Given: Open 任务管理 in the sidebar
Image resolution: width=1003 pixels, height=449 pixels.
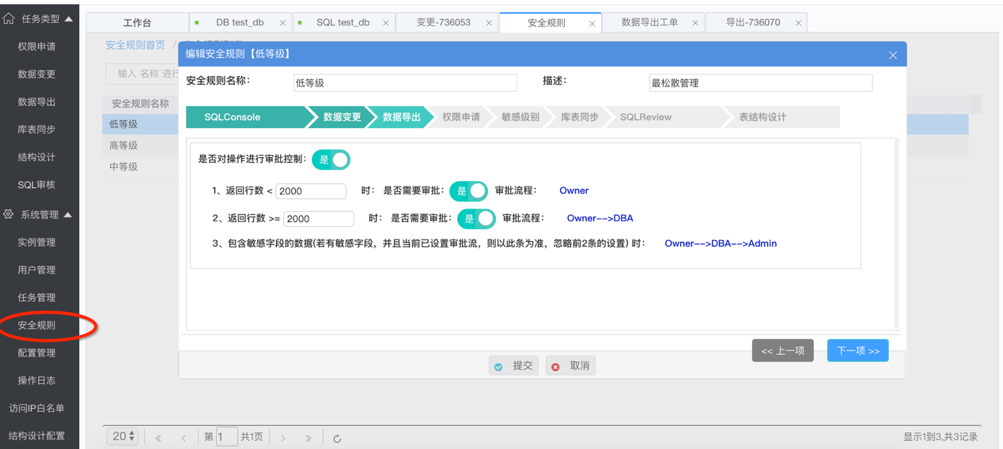Looking at the screenshot, I should [36, 297].
